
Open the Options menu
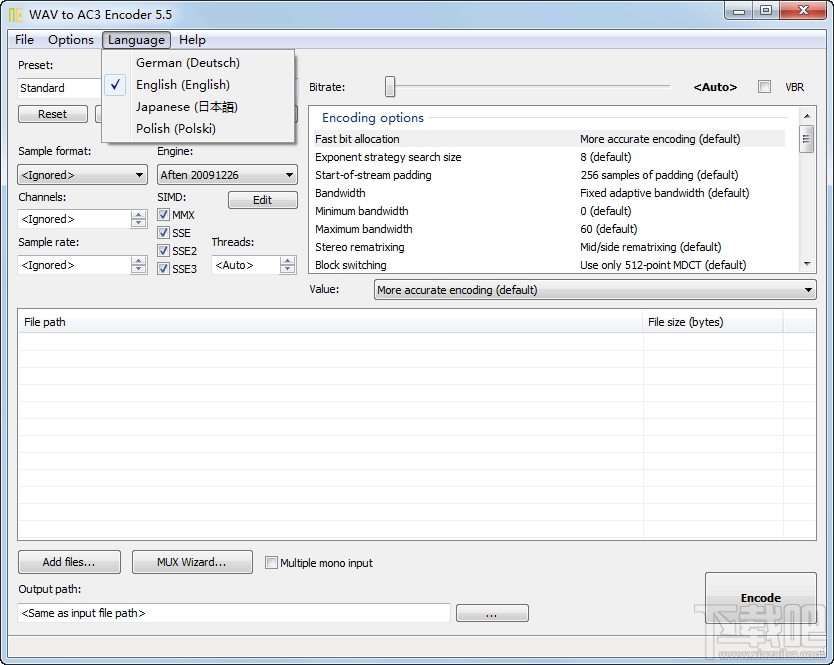pyautogui.click(x=70, y=40)
